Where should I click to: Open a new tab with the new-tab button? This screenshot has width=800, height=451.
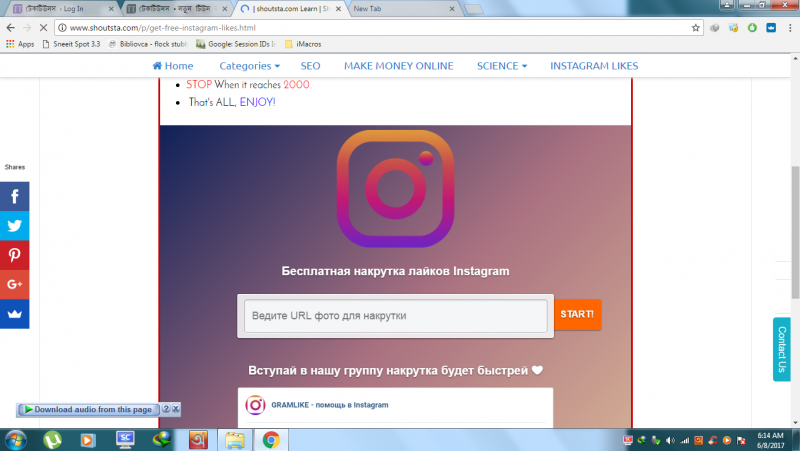point(474,9)
